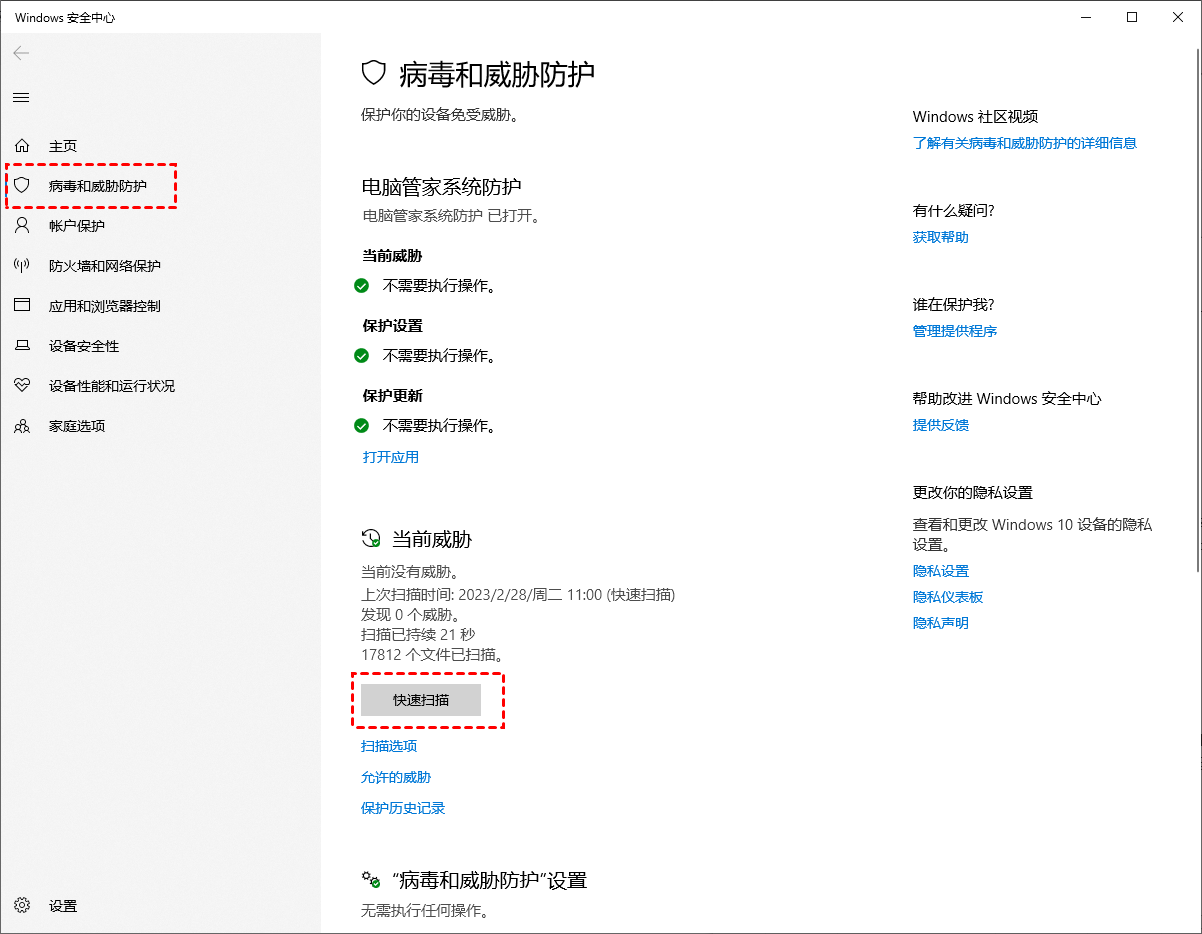Click the shield icon beside 病毒和威胁防护 in sidebar
Image resolution: width=1202 pixels, height=934 pixels.
[x=22, y=186]
